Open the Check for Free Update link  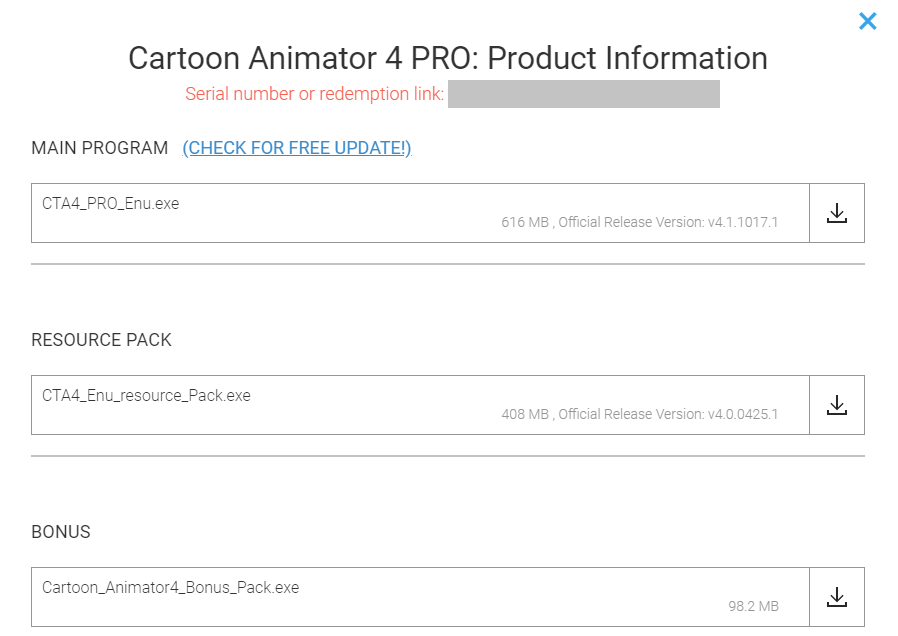297,148
